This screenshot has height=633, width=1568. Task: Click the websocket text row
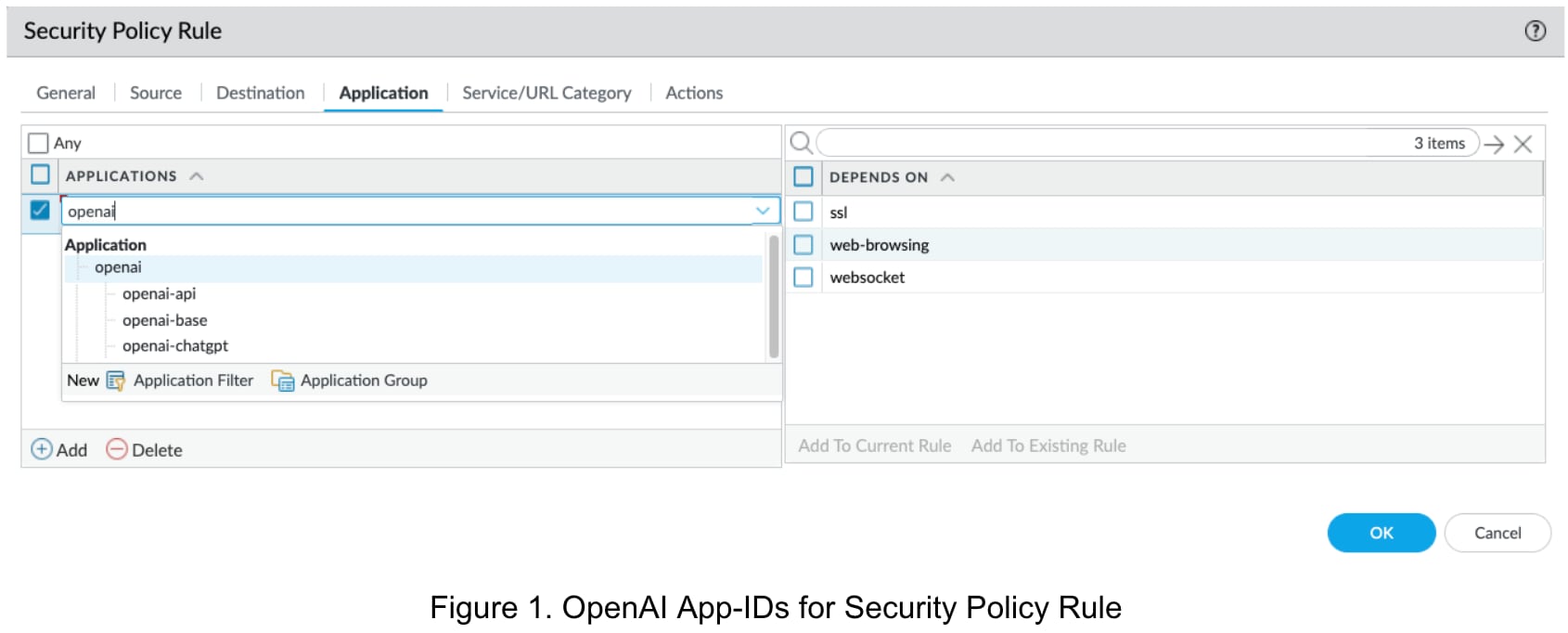pos(867,278)
